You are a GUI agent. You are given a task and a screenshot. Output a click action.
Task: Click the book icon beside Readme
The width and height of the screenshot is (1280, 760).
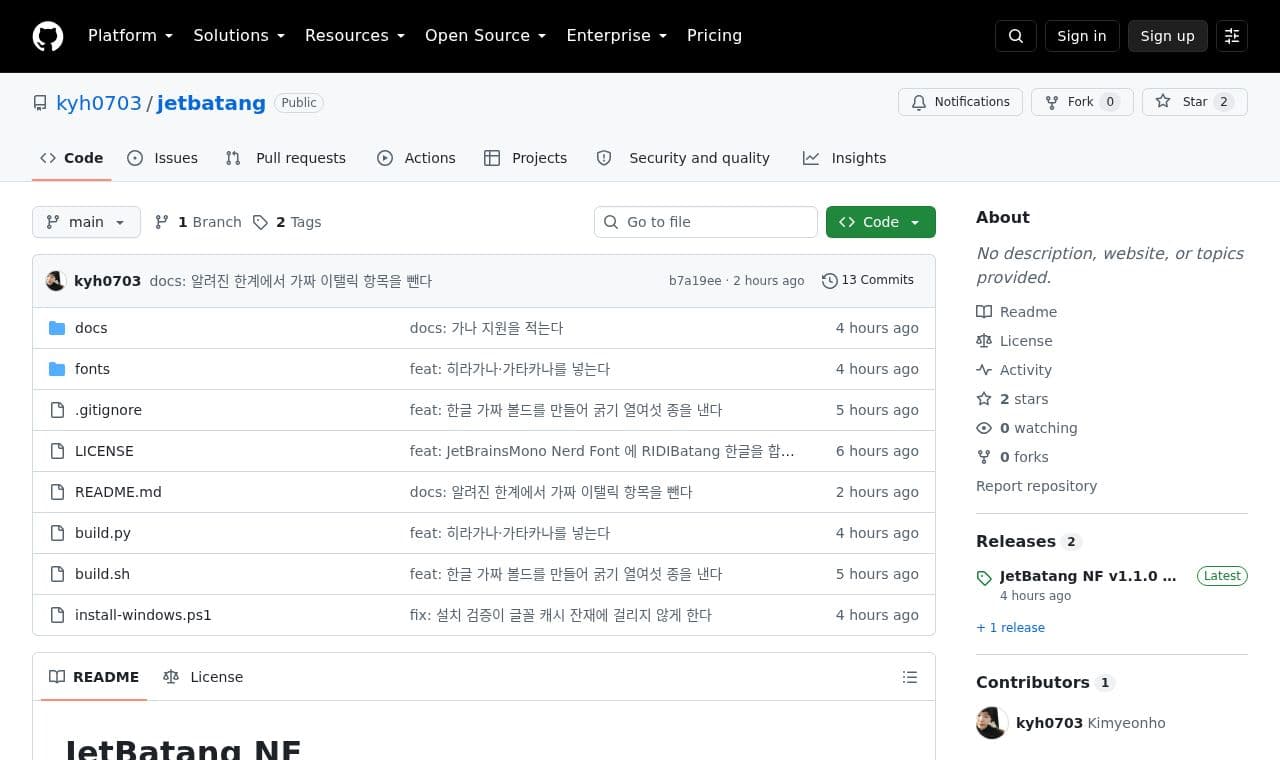984,312
